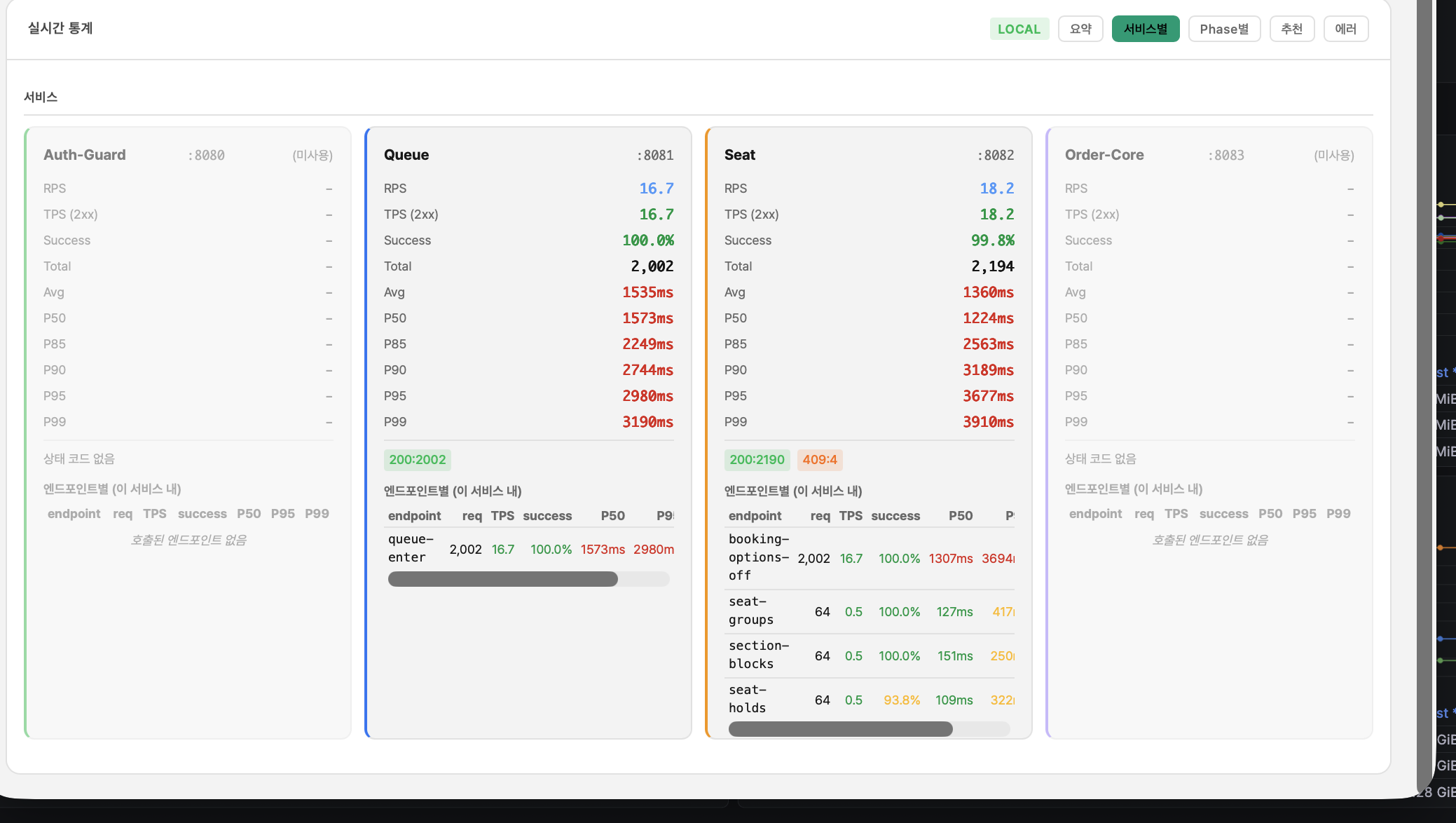1456x823 pixels.
Task: Switch to the 에러 tab
Action: pyautogui.click(x=1345, y=29)
